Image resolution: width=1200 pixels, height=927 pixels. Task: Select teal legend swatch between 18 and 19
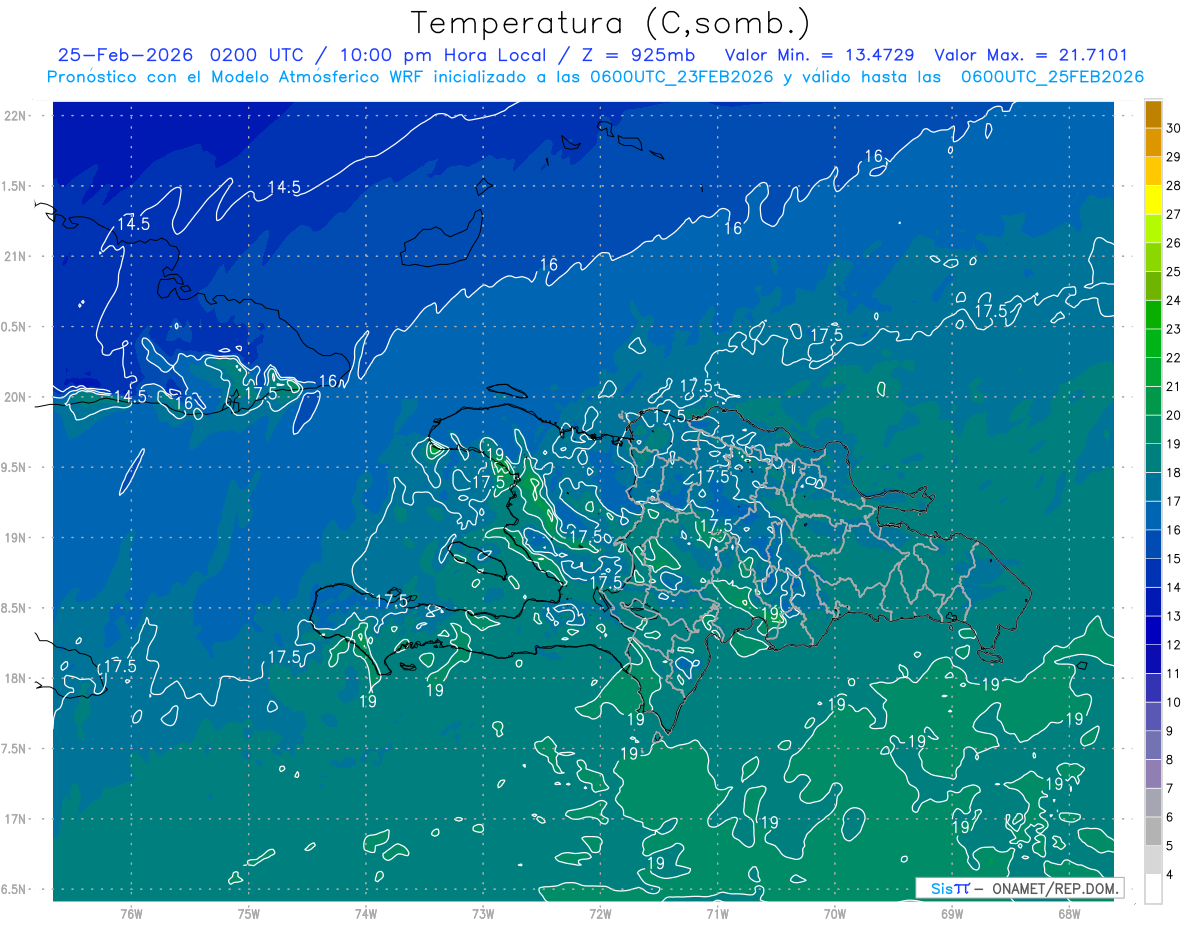(x=1153, y=459)
